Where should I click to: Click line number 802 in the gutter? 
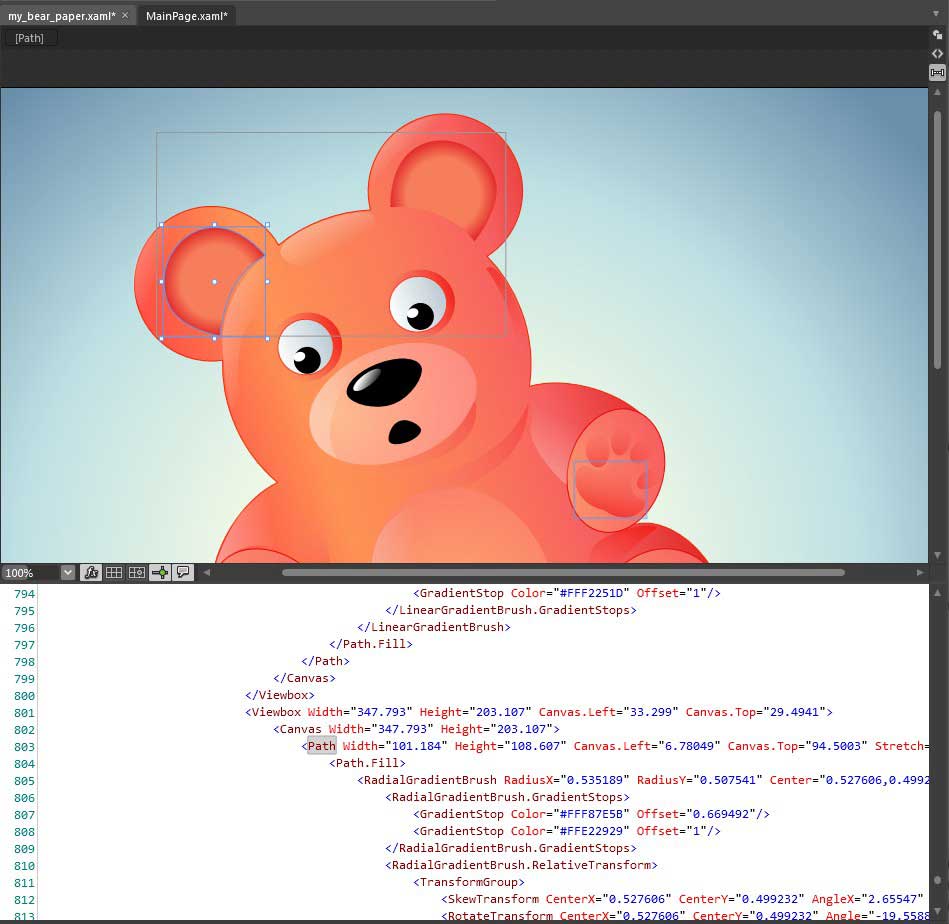24,730
